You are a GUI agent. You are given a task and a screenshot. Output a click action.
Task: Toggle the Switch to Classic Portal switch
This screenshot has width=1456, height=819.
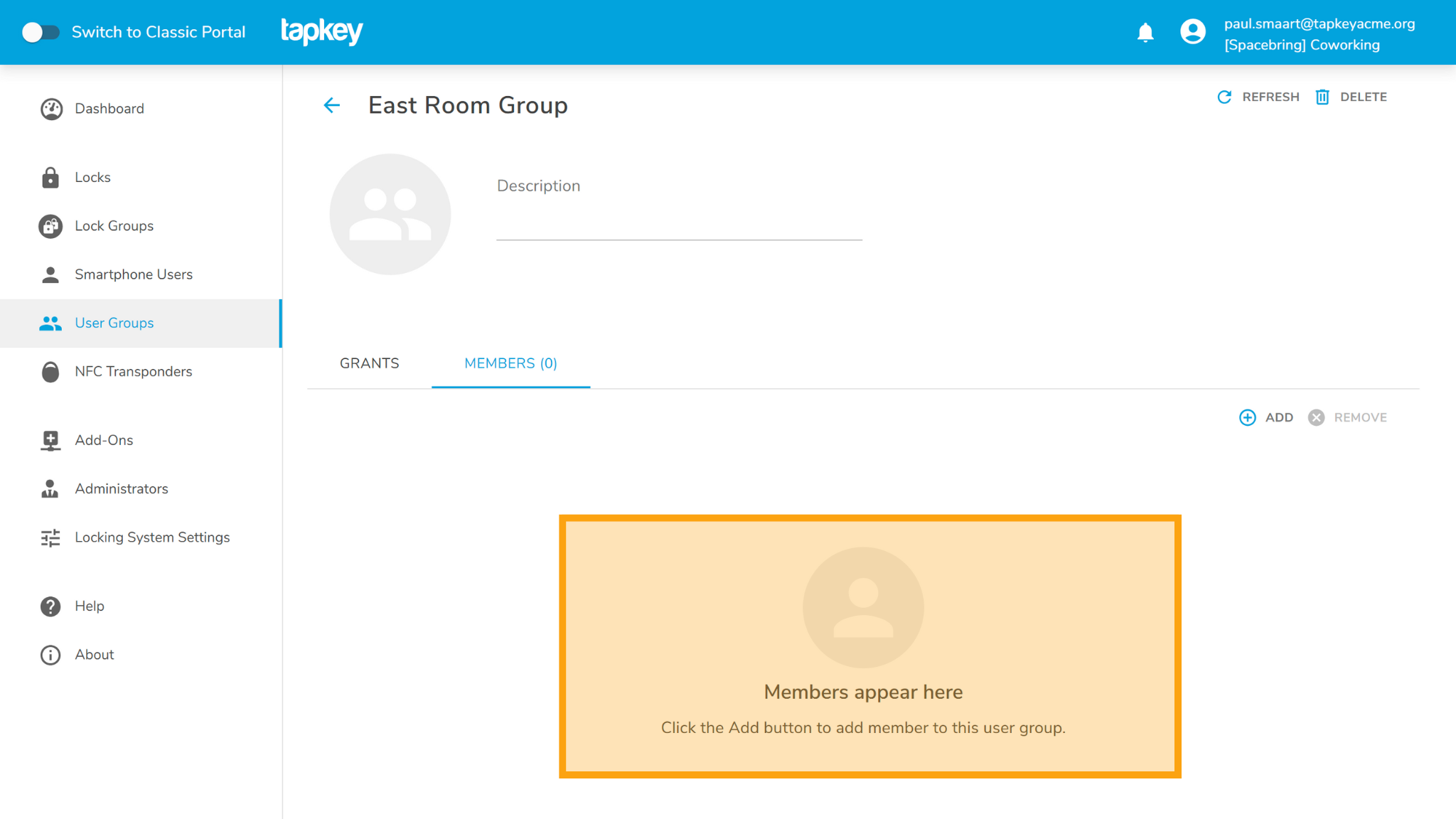41,32
